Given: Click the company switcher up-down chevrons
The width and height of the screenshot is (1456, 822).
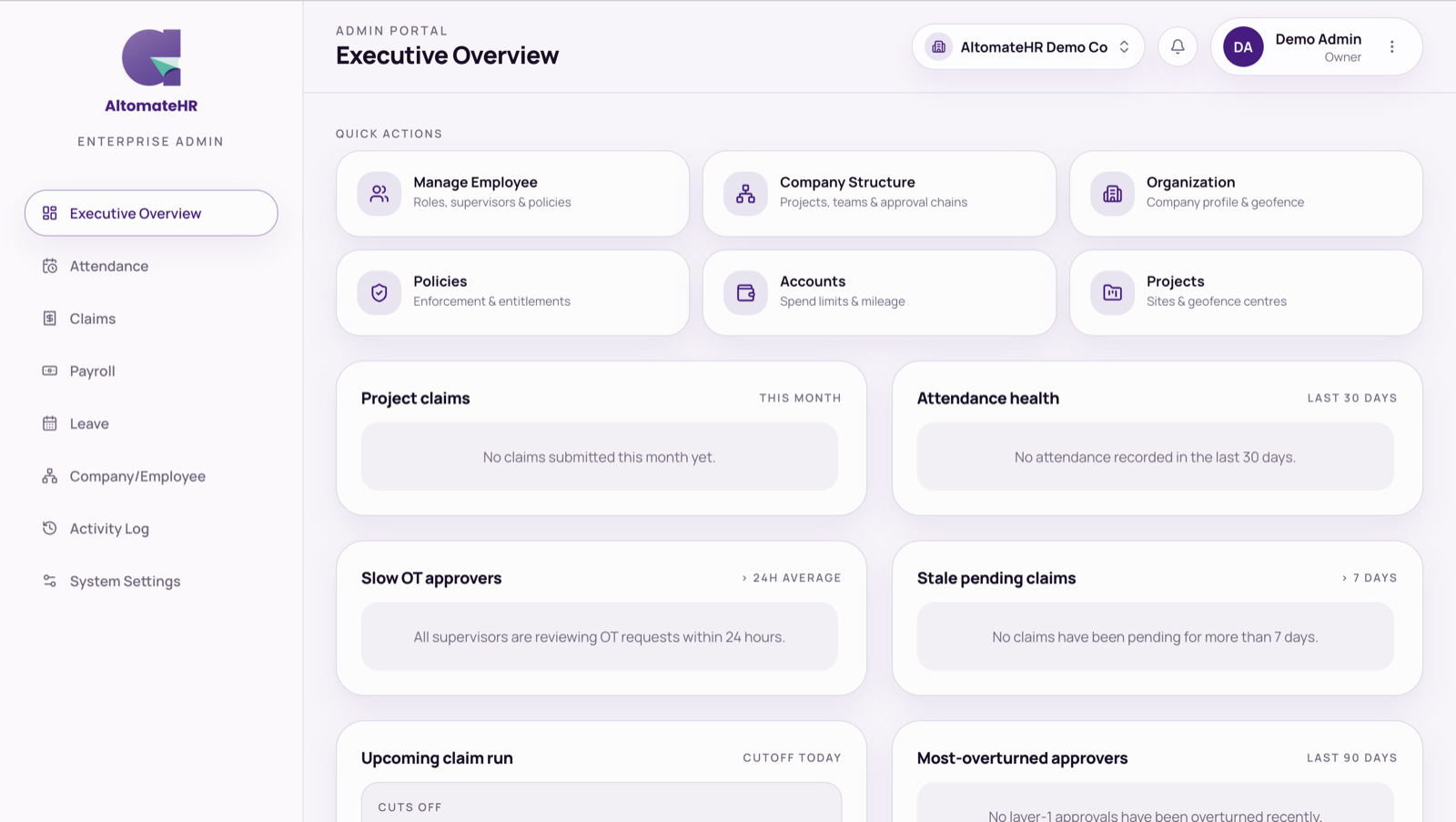Looking at the screenshot, I should tap(1125, 46).
